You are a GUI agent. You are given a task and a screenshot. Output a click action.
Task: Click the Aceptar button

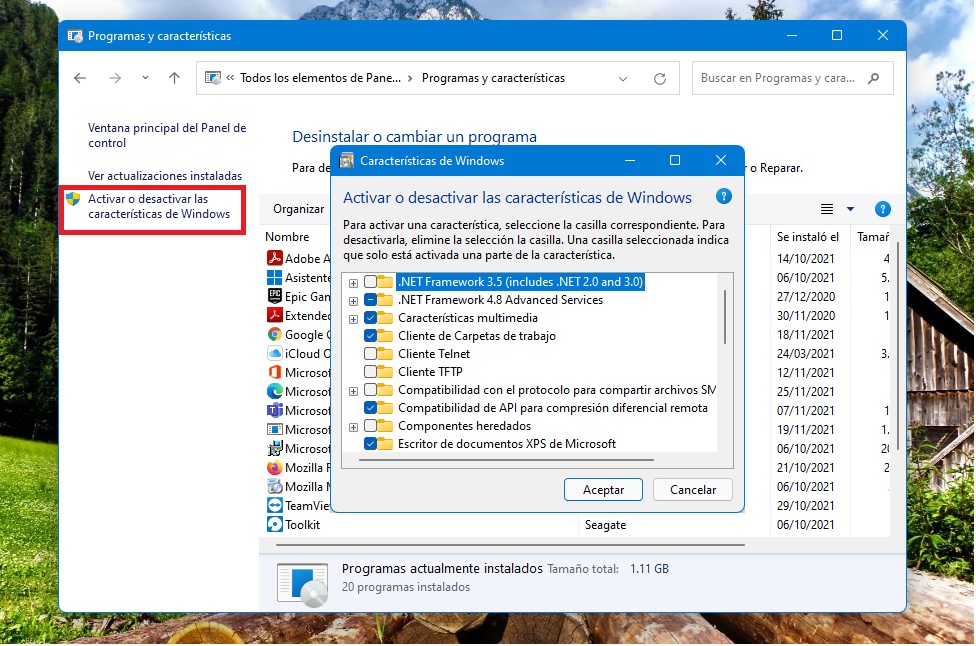[603, 489]
